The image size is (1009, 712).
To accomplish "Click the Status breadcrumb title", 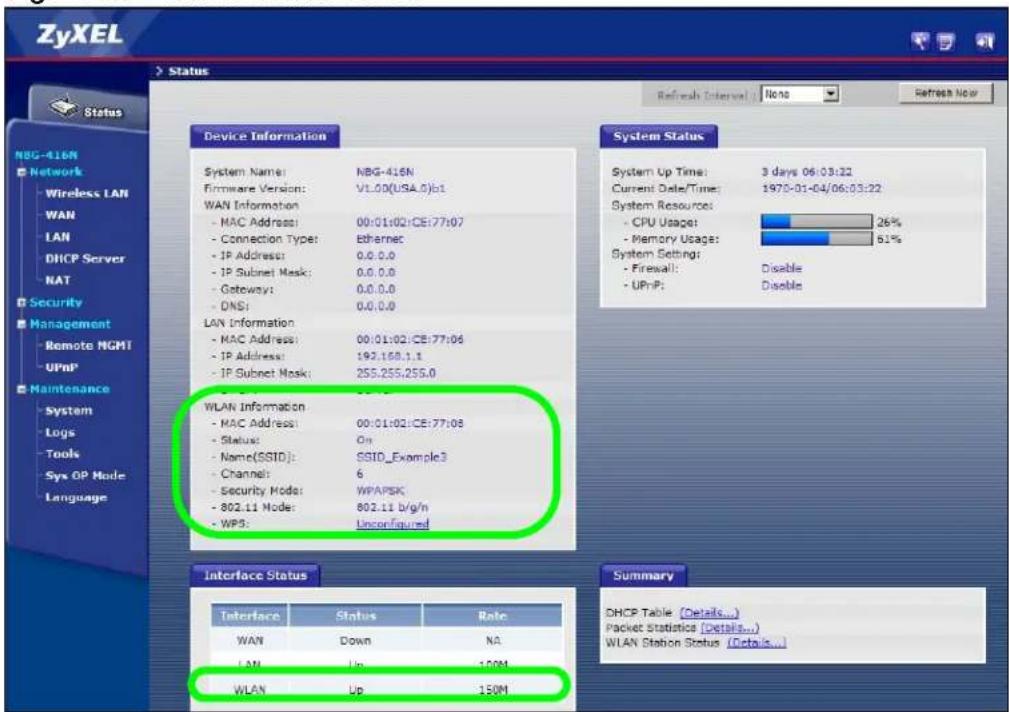I will click(188, 71).
